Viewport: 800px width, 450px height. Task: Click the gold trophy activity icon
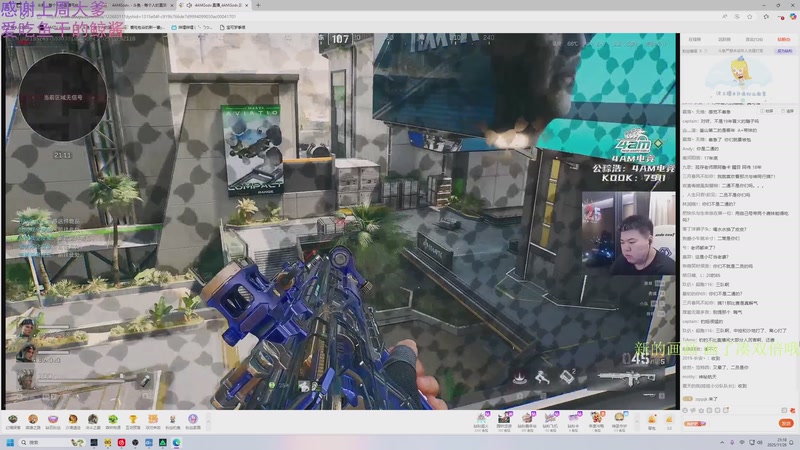tap(133, 419)
